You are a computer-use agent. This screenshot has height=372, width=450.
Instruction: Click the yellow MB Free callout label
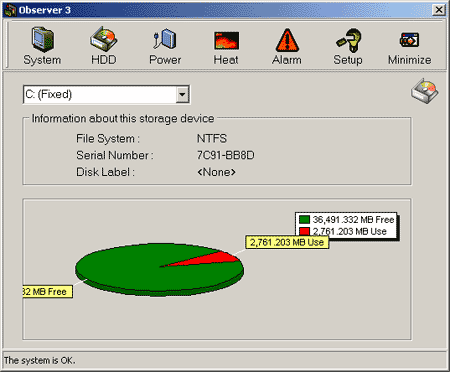tap(48, 292)
